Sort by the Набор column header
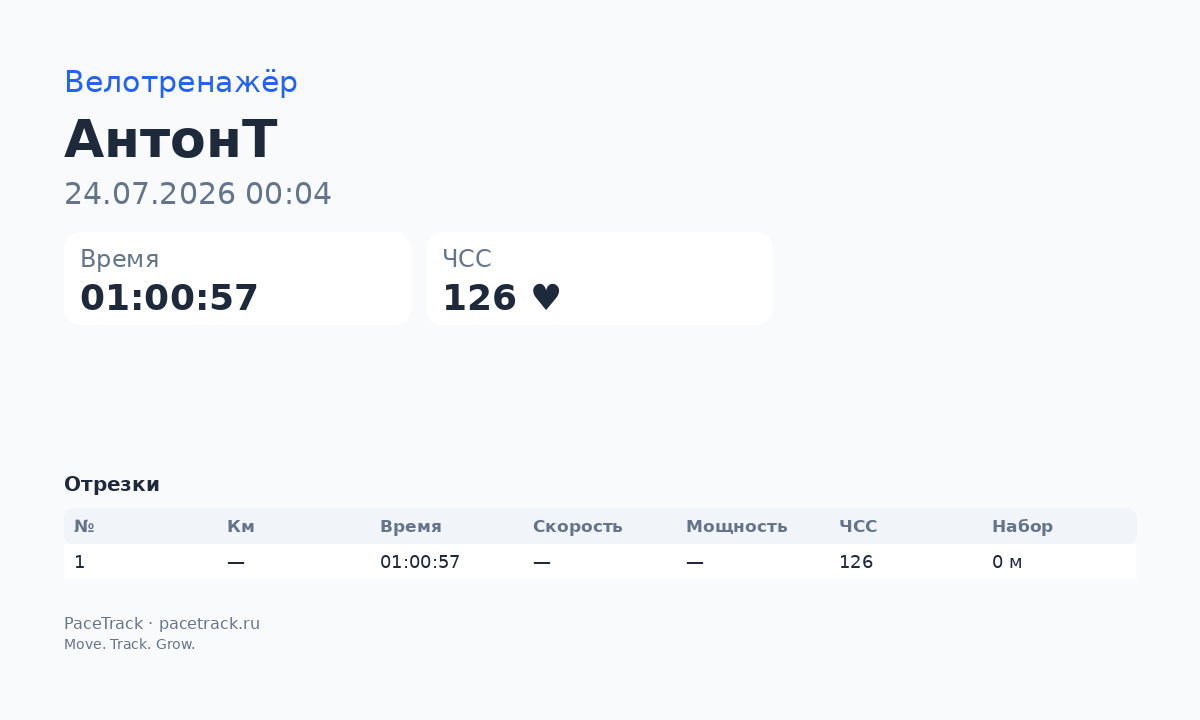This screenshot has height=720, width=1200. (x=1022, y=526)
